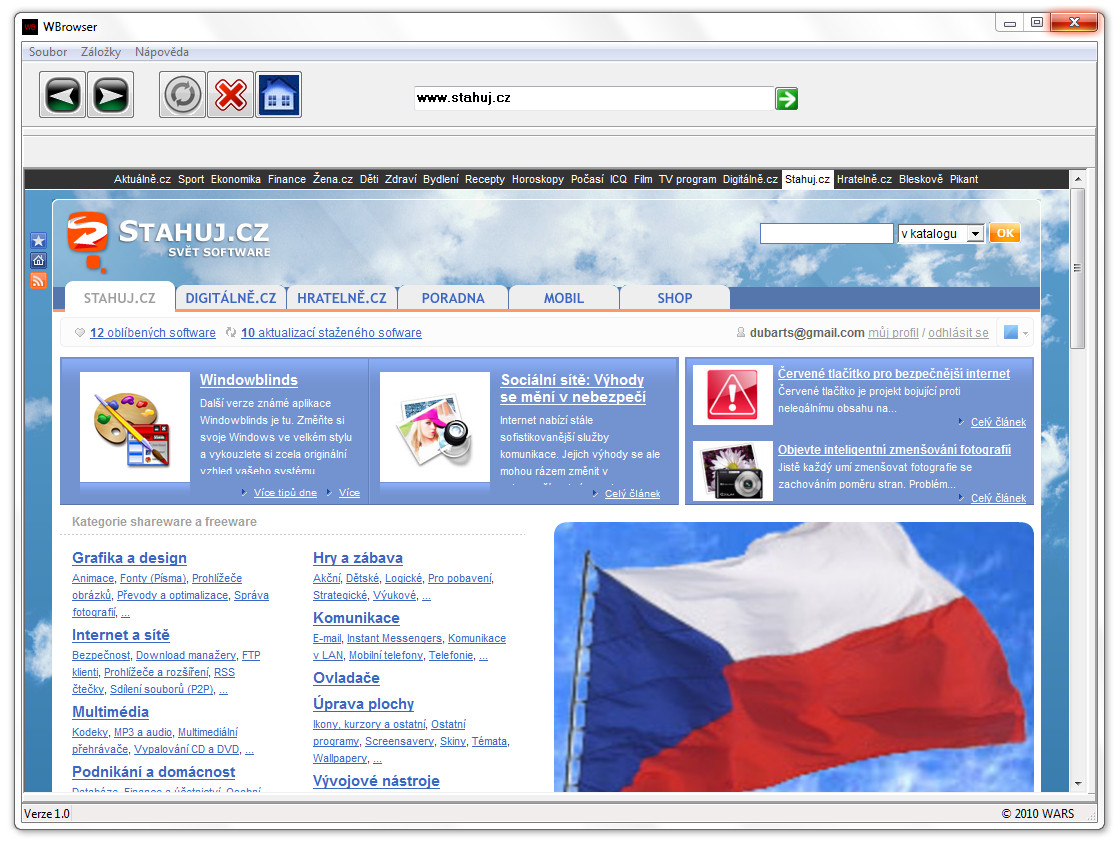This screenshot has width=1116, height=841.
Task: Open the 'Hry a zábava' category
Action: [357, 558]
